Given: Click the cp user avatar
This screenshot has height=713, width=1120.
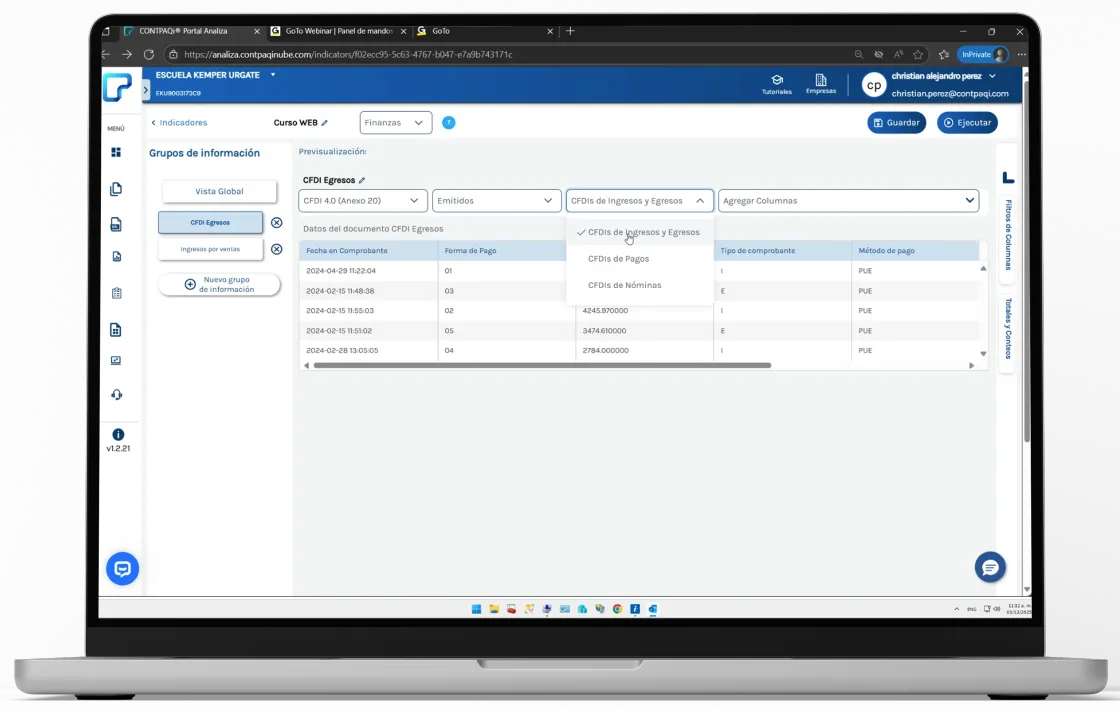Looking at the screenshot, I should pos(874,85).
